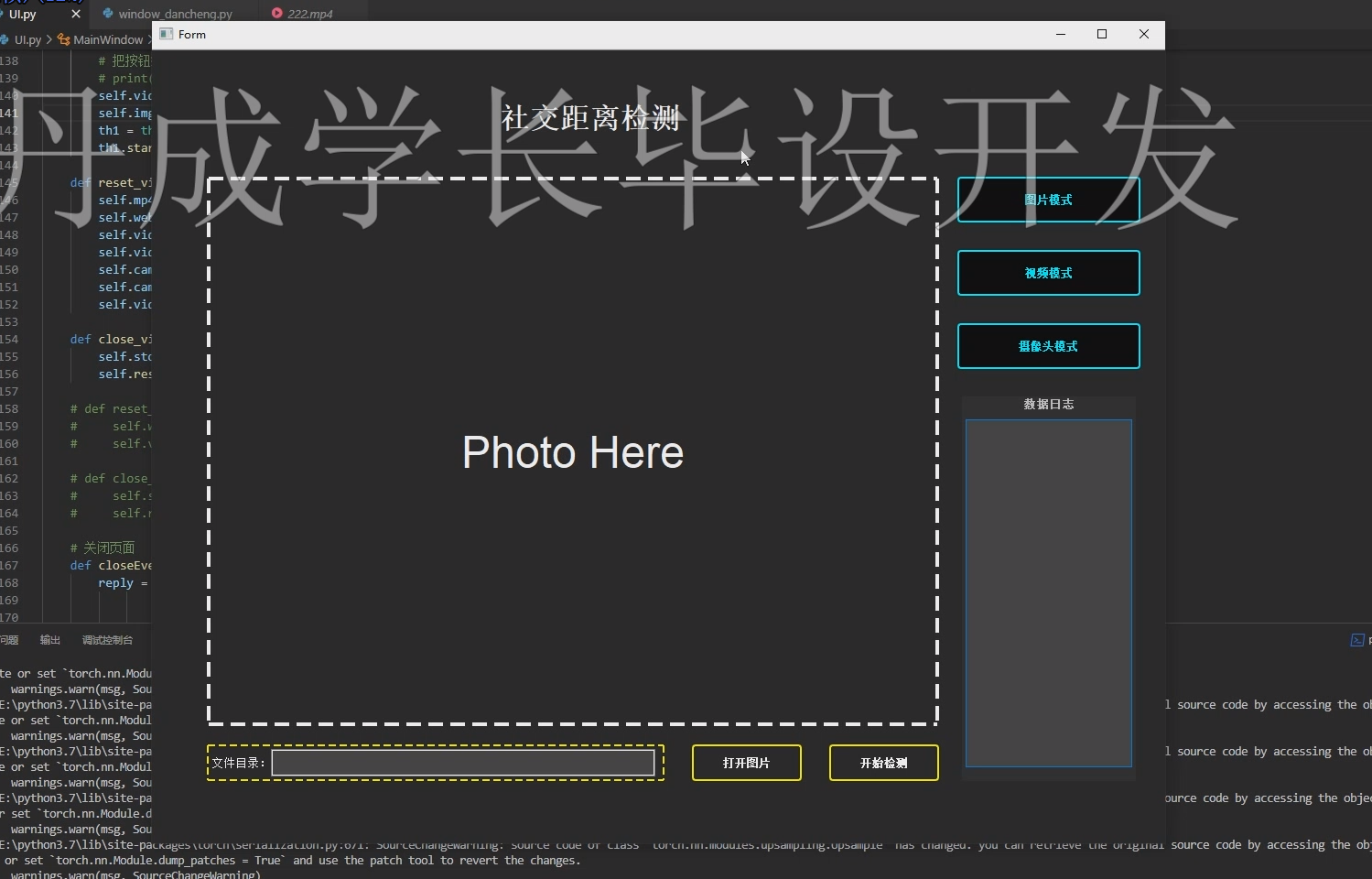Select 视频模式 (video mode) button
This screenshot has width=1372, height=879.
tap(1048, 273)
